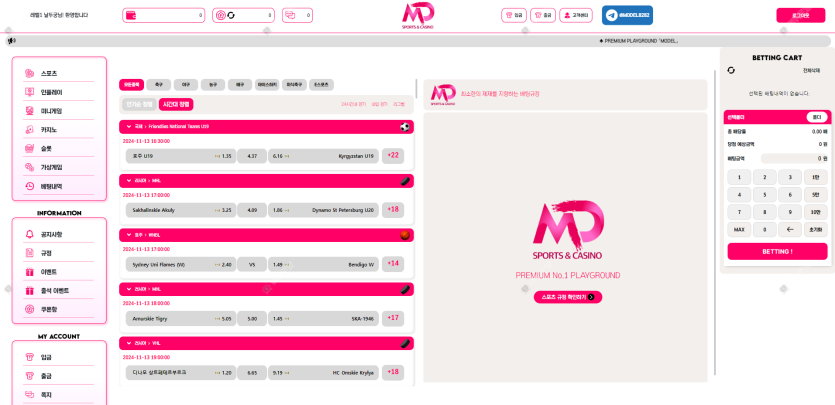Click the 로그아웃 logout button
The height and width of the screenshot is (405, 835).
point(801,15)
